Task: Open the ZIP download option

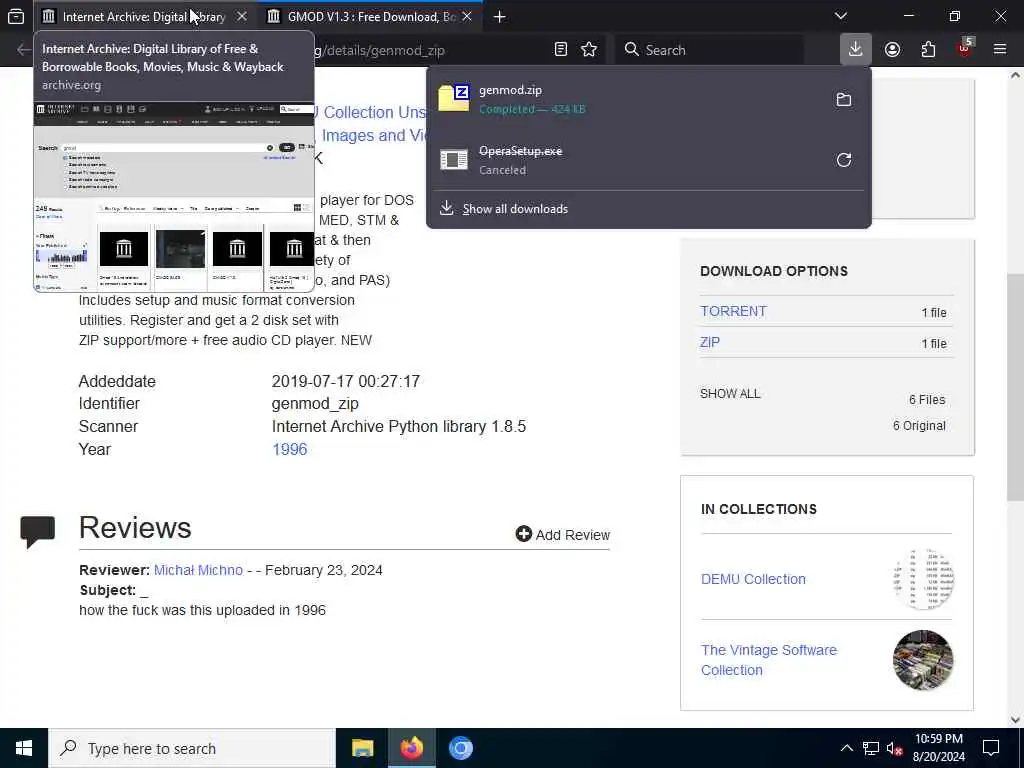Action: pos(710,342)
